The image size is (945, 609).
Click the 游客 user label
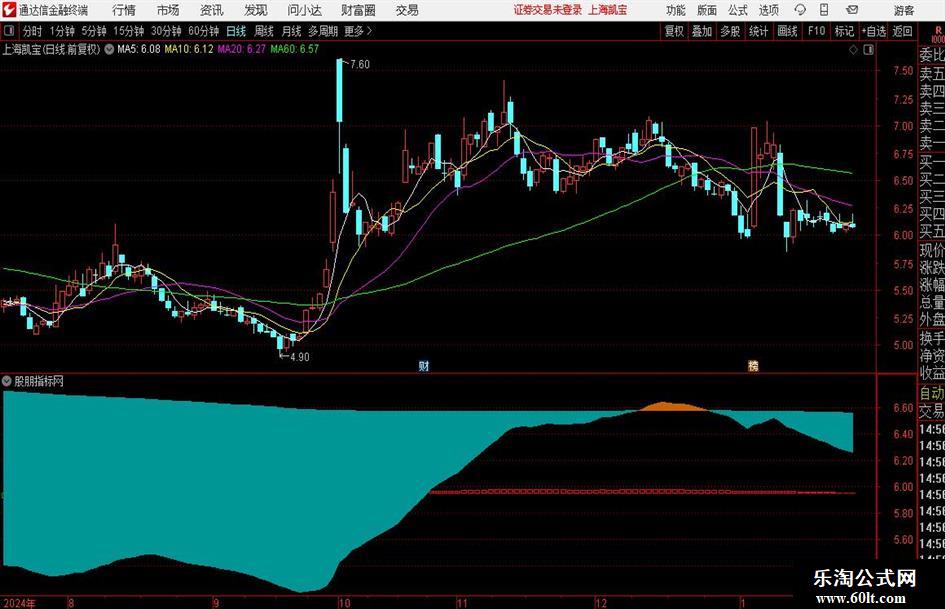pyautogui.click(x=903, y=10)
